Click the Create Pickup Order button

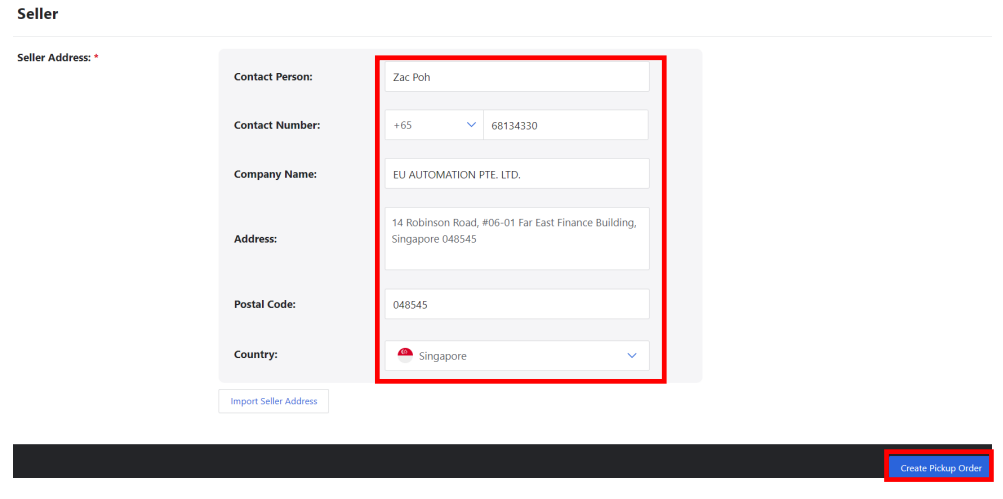point(940,468)
